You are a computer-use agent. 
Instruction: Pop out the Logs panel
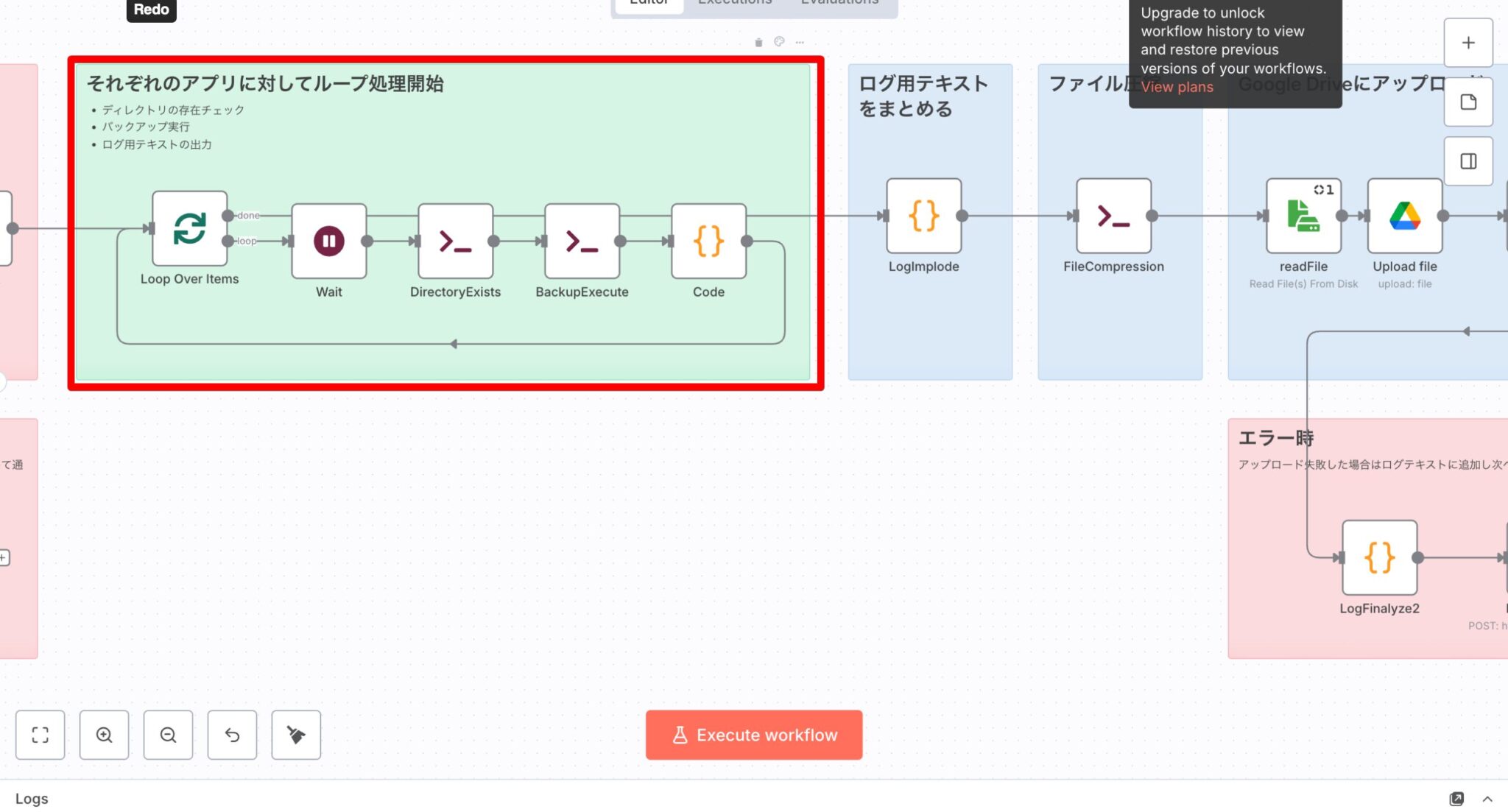(x=1456, y=799)
